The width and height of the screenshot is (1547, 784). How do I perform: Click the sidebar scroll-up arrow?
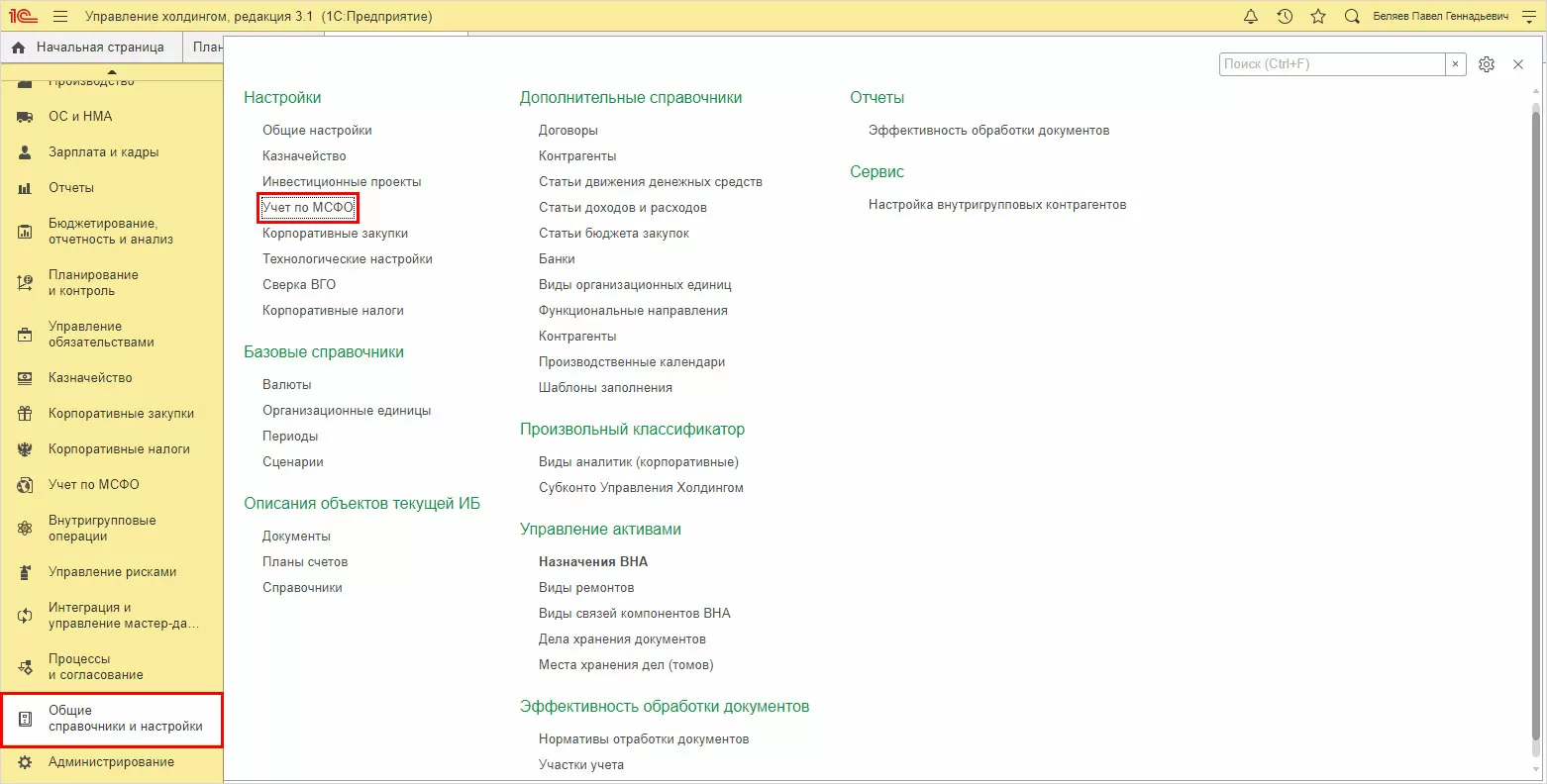(x=112, y=71)
